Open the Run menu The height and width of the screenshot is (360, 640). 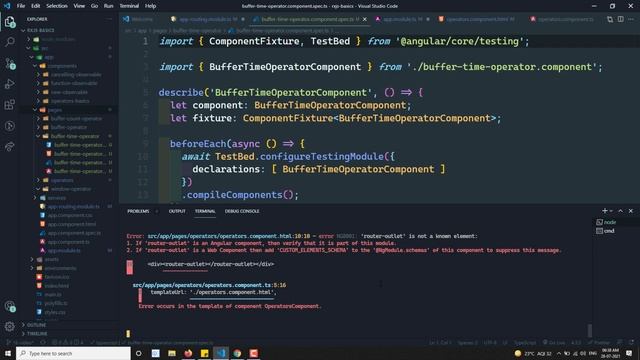(108, 6)
